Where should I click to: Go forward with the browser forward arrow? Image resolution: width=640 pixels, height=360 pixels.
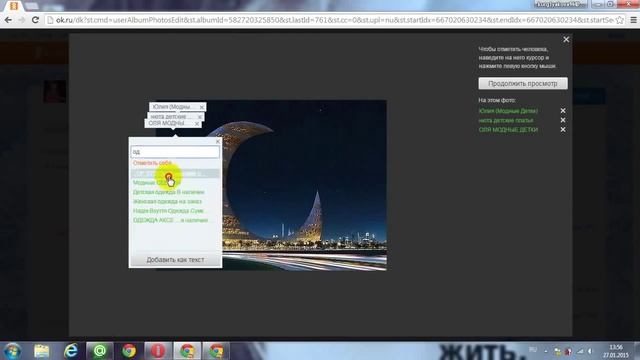click(x=21, y=20)
